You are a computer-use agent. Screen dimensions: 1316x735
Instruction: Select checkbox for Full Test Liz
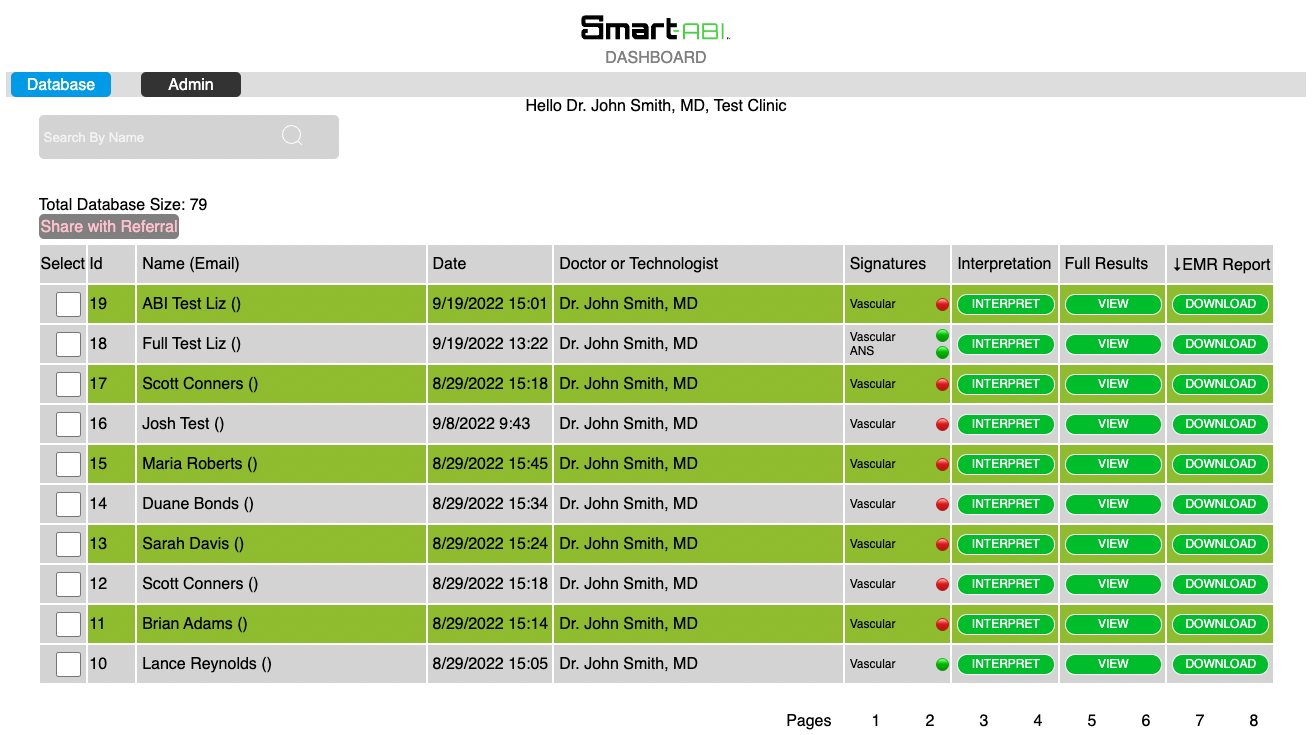68,344
